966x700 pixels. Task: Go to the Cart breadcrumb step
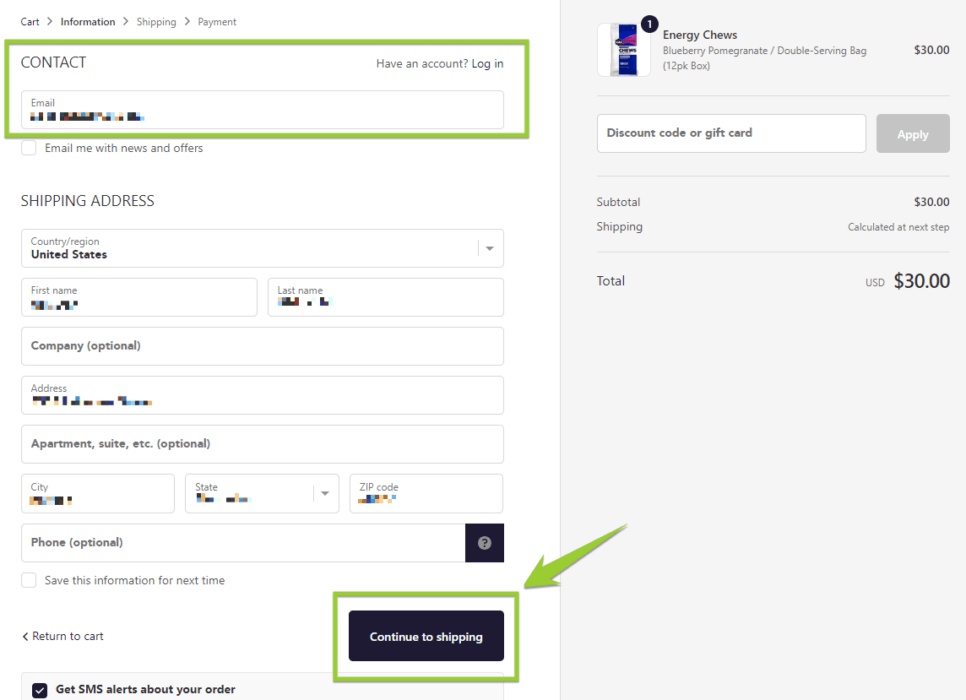[x=29, y=21]
